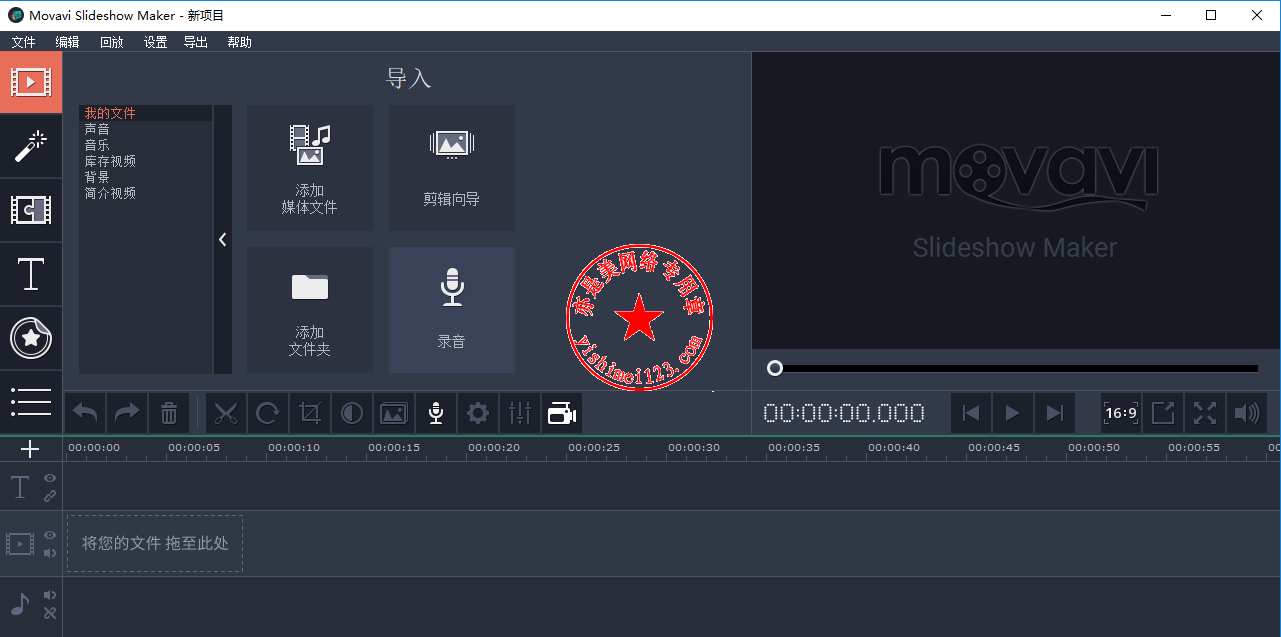The width and height of the screenshot is (1281, 637).
Task: Mute the video track speaker
Action: pos(50,553)
